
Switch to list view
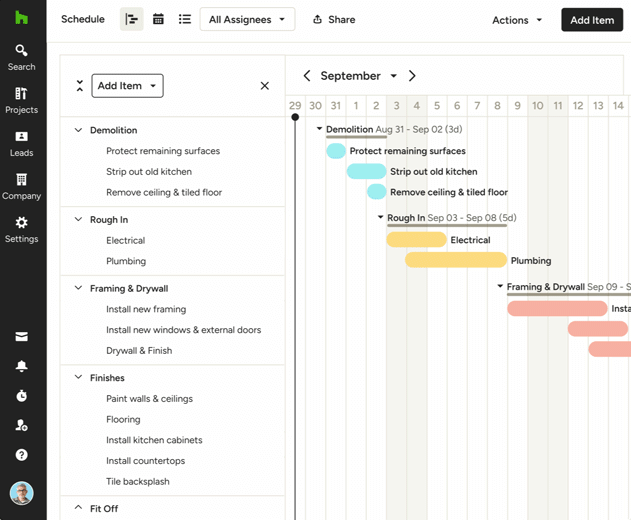[x=185, y=19]
